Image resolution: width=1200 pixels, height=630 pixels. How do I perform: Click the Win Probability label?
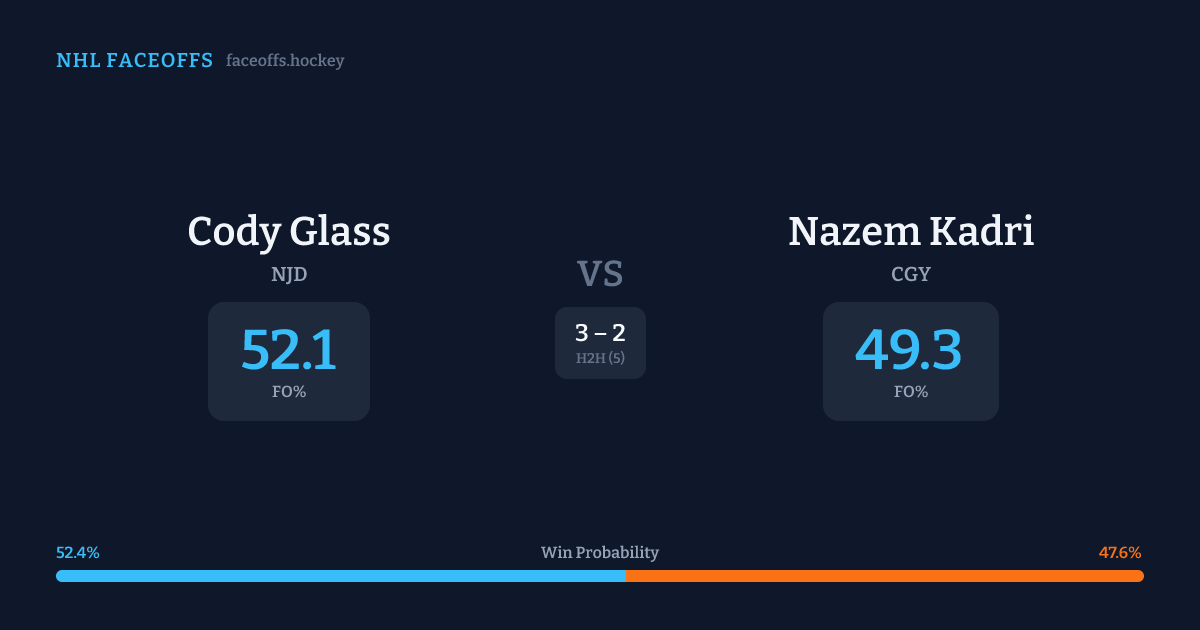pos(600,553)
